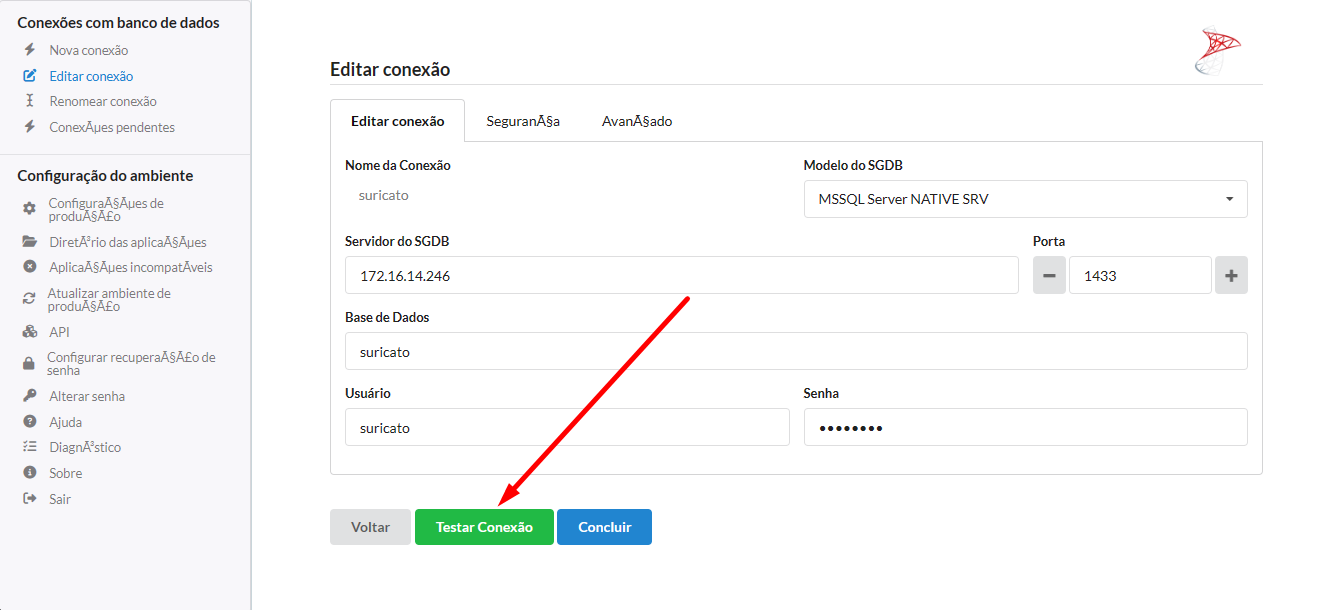Open the Modelo do SGDB dropdown
The image size is (1336, 610).
(1025, 199)
